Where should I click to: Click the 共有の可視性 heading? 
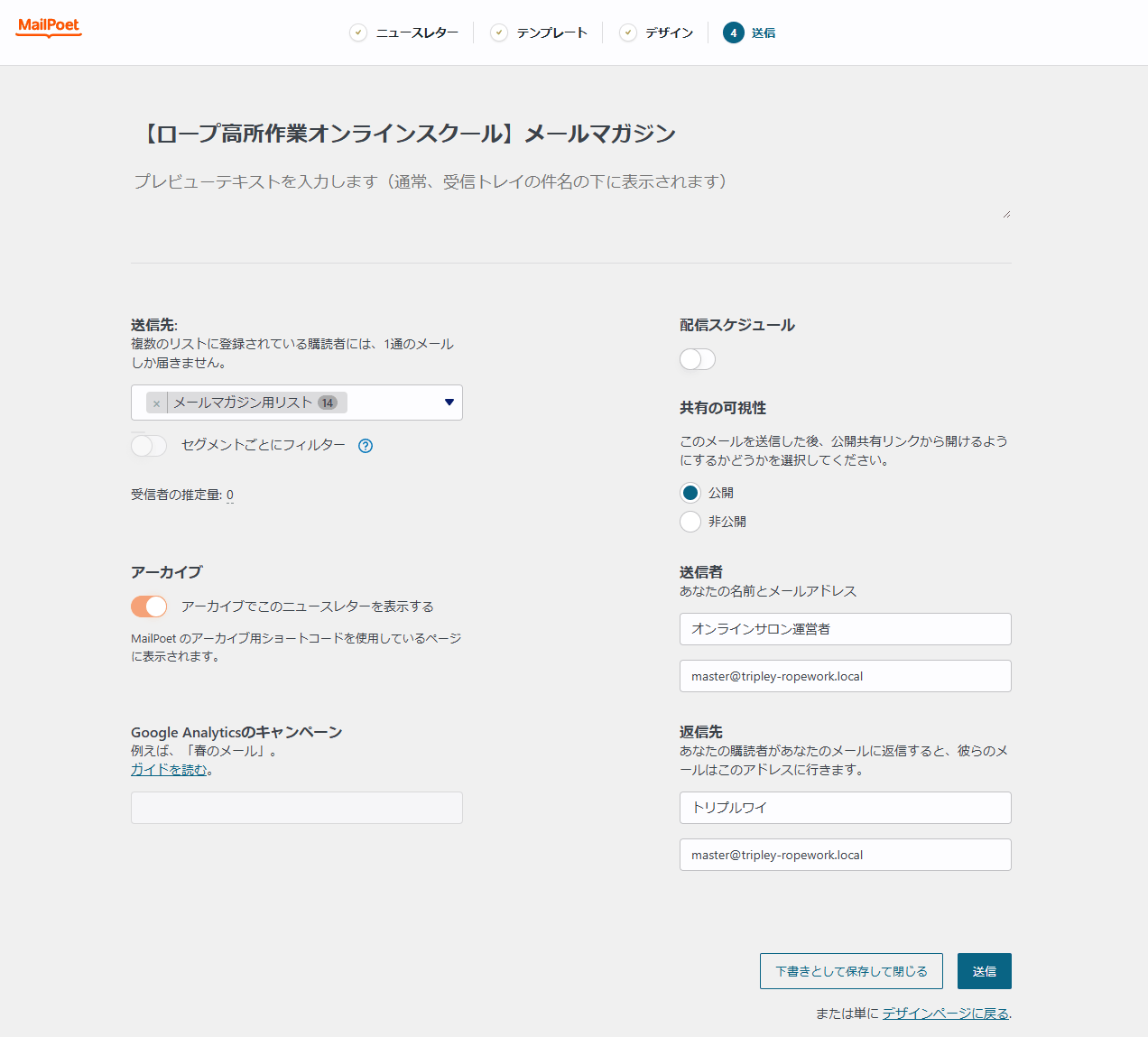723,408
